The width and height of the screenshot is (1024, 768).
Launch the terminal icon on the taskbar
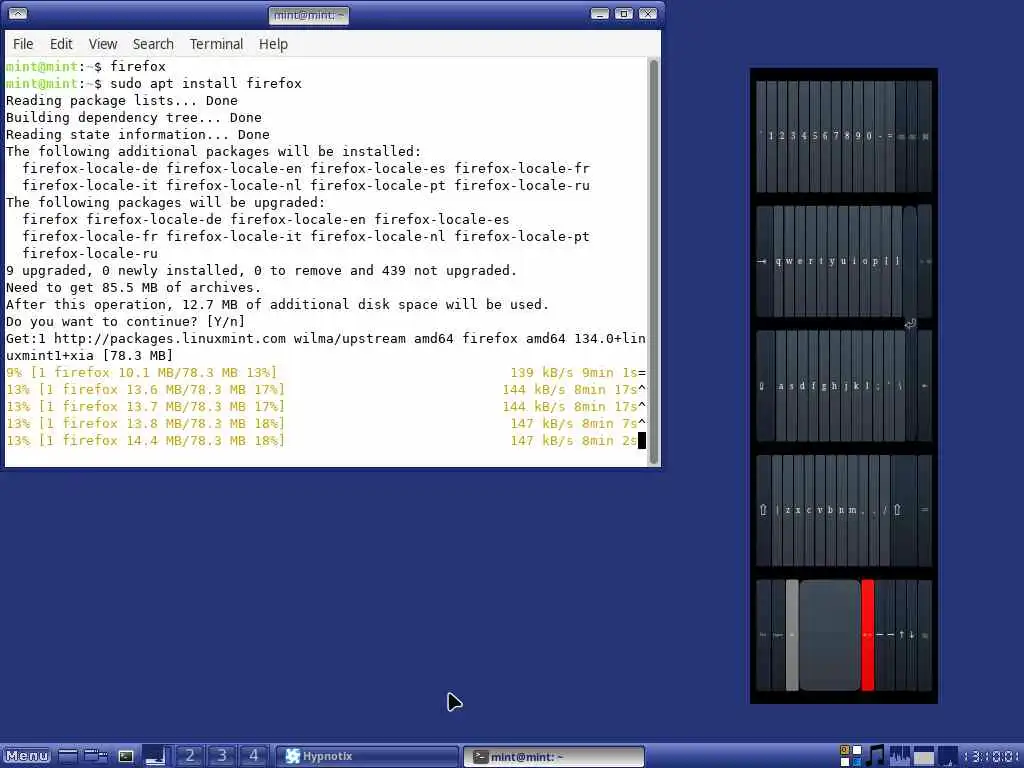tap(125, 756)
